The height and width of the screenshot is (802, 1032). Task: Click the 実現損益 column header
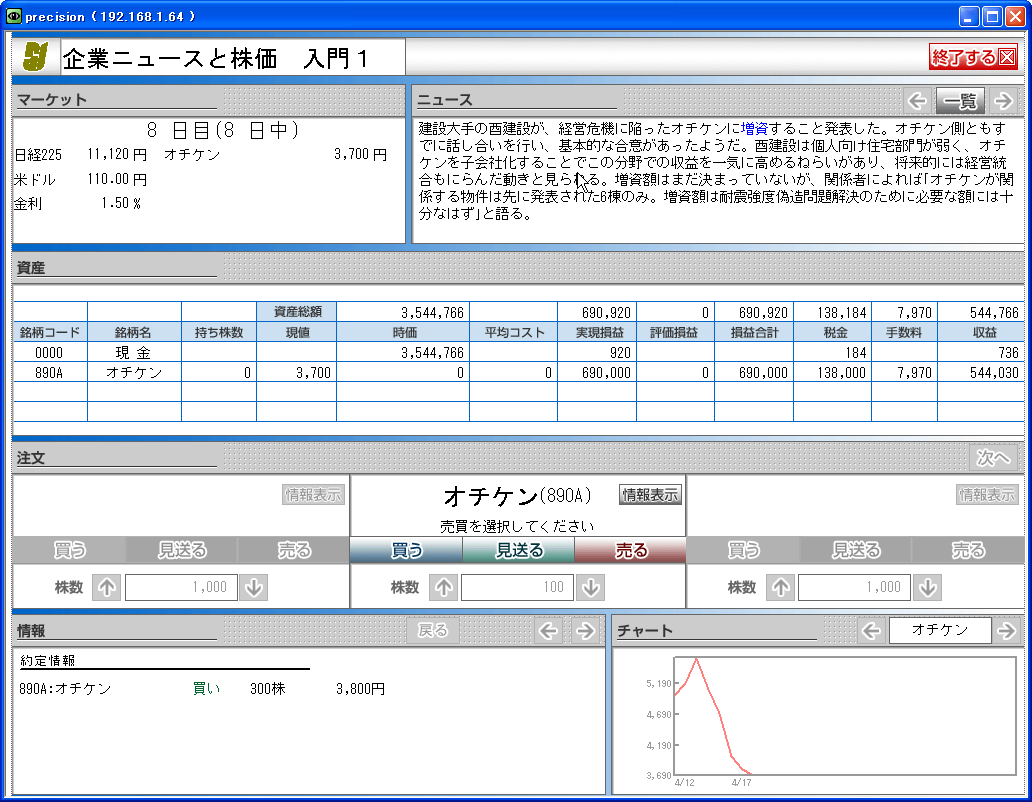(x=597, y=332)
